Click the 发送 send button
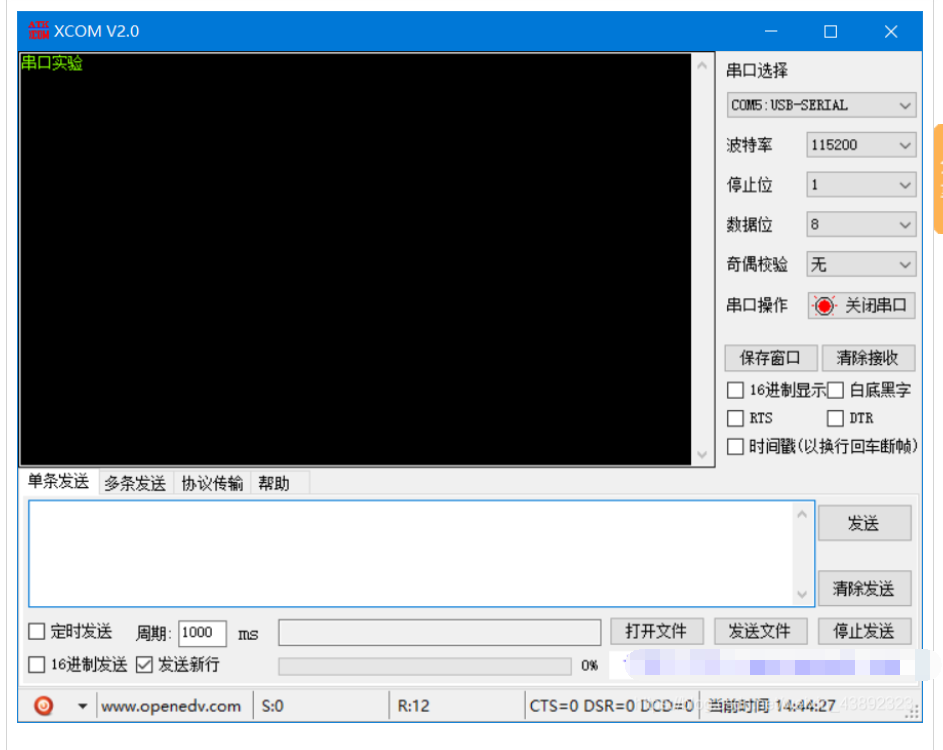This screenshot has height=750, width=943. (x=864, y=523)
